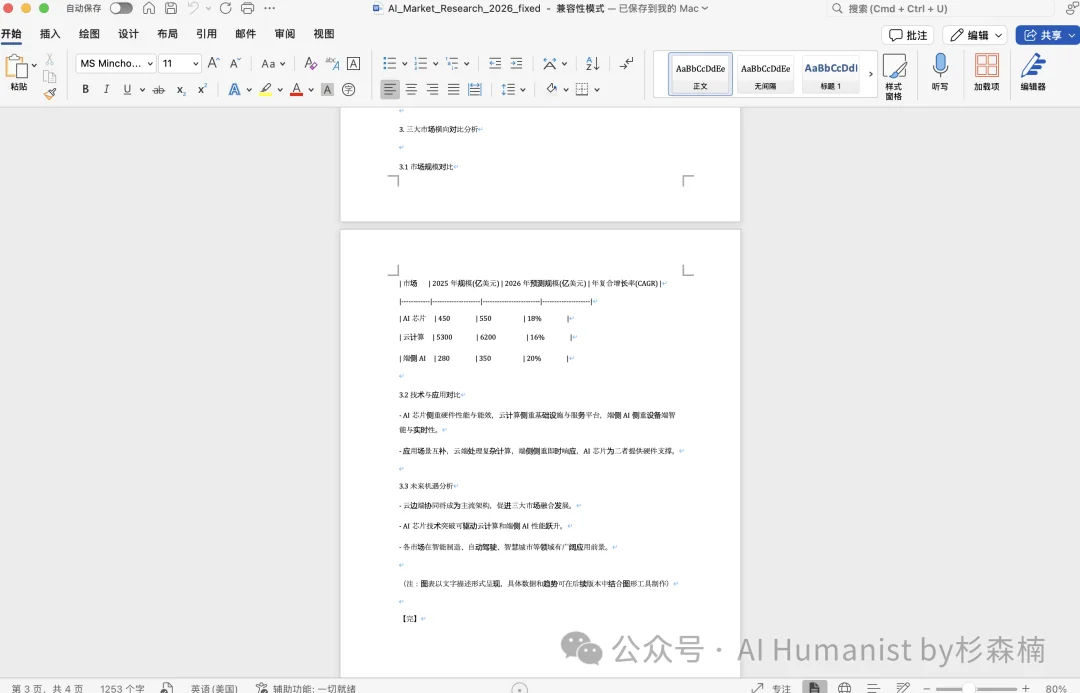Click the 共享 Share button

[1046, 33]
